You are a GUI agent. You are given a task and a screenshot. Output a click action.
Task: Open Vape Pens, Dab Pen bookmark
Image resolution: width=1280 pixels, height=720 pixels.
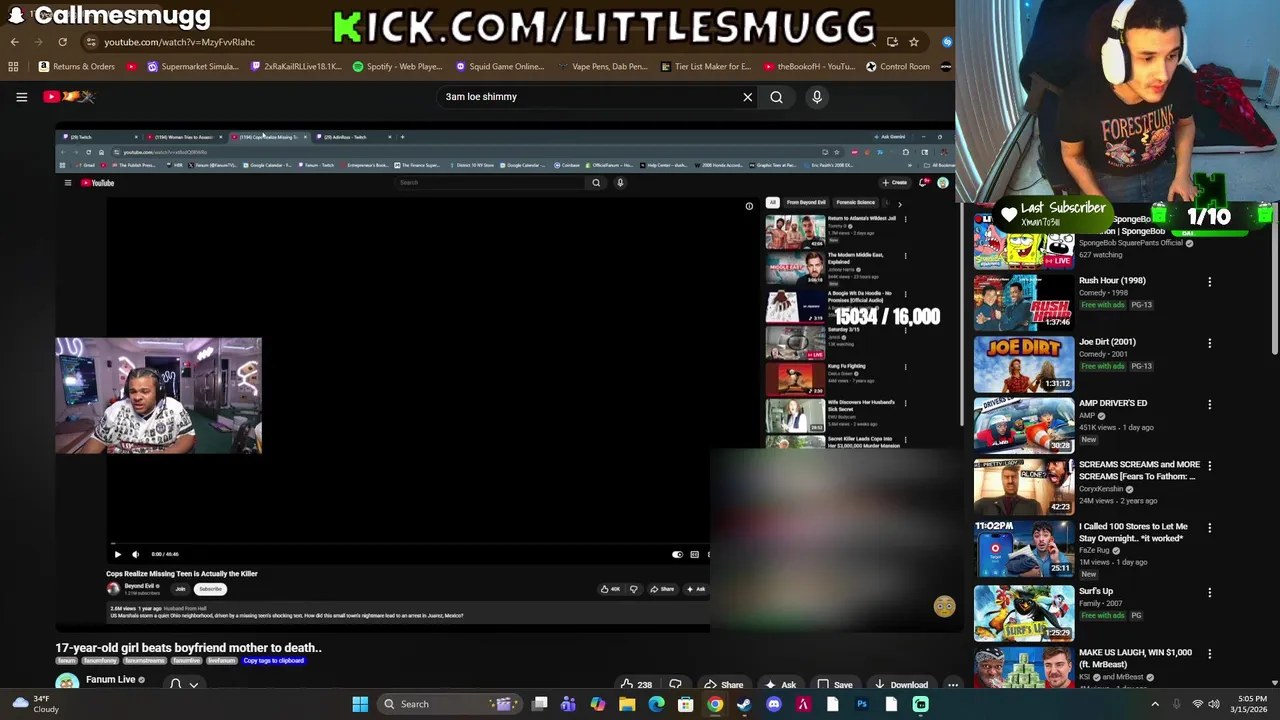click(x=602, y=67)
